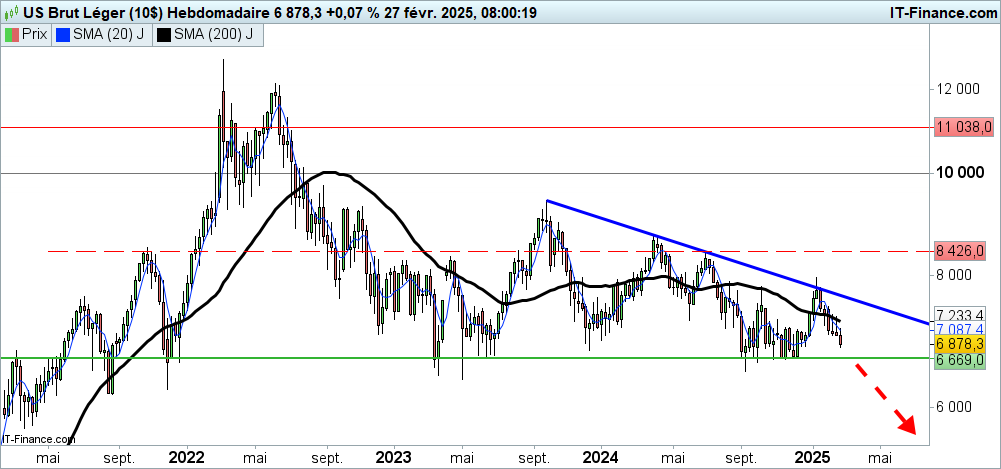Viewport: 1001px width, 469px height.
Task: Click the IT-Finance.com watermark at bottom left
Action: [x=40, y=438]
